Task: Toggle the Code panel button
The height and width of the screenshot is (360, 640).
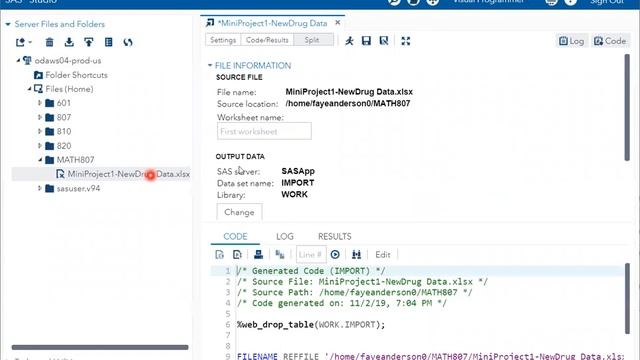Action: 610,41
